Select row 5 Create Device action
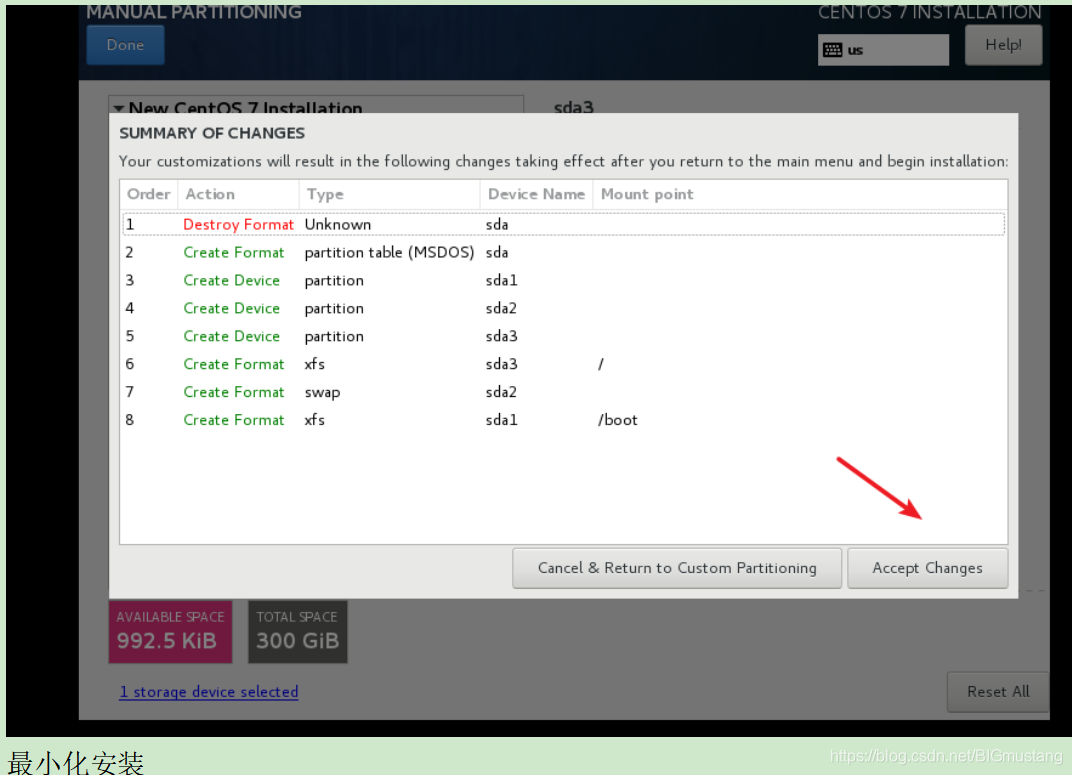The image size is (1072, 775). tap(231, 336)
